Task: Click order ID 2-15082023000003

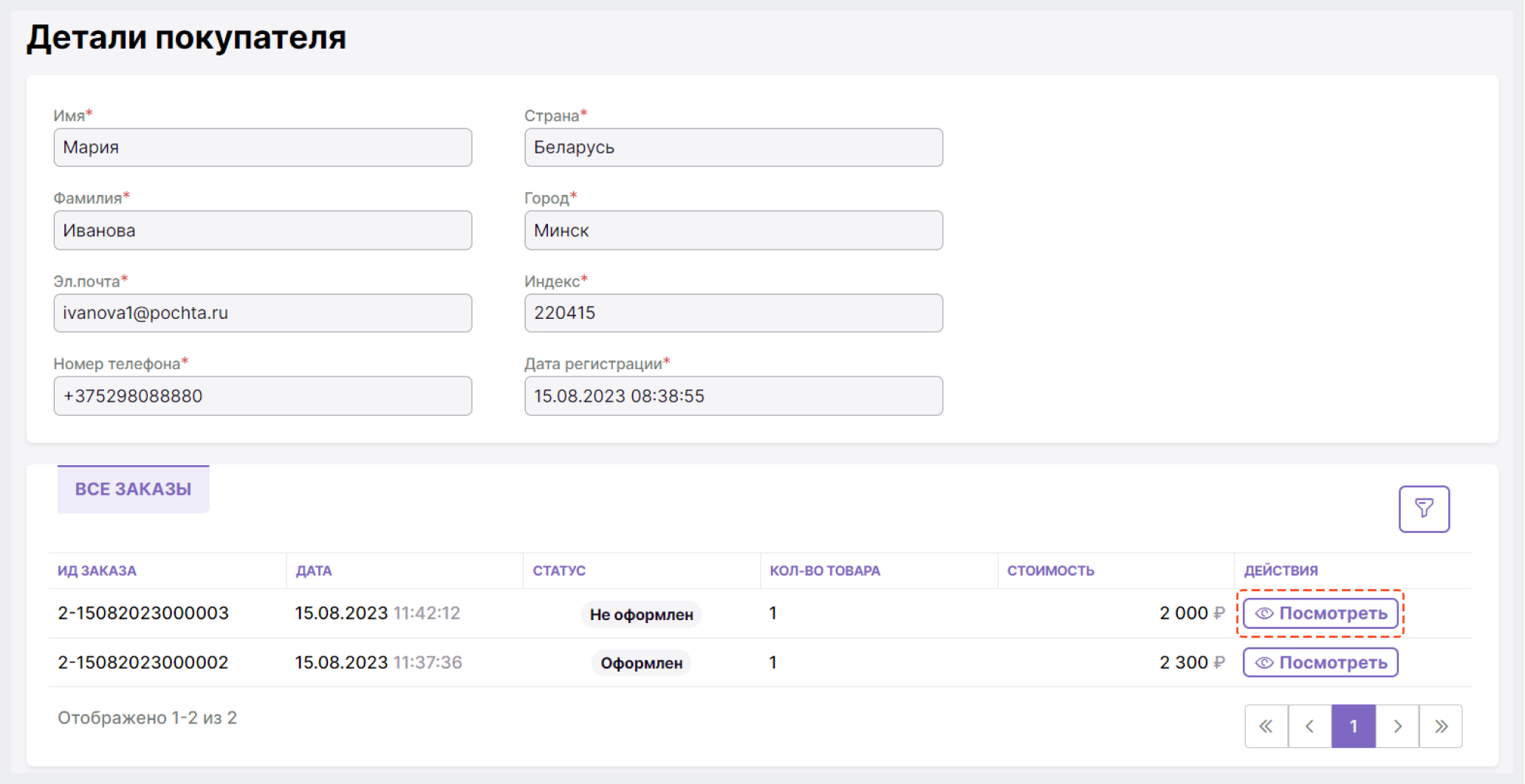Action: coord(143,613)
